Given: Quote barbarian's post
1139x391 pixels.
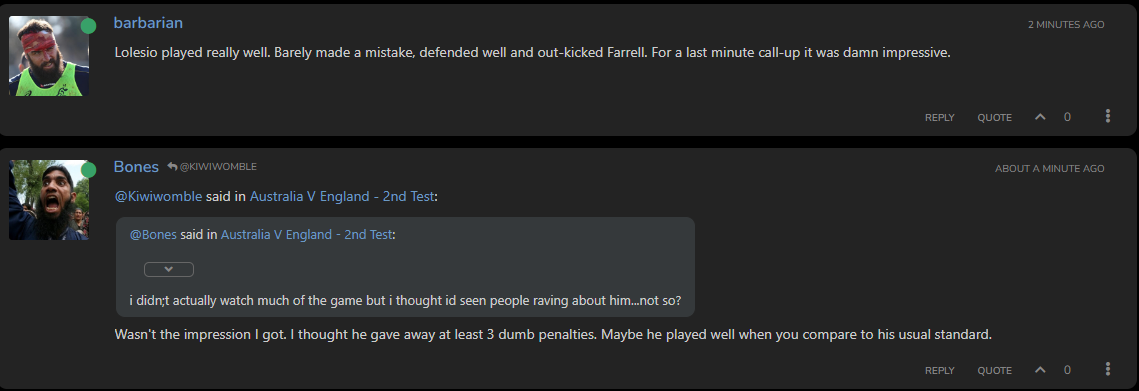Looking at the screenshot, I should click(x=994, y=117).
